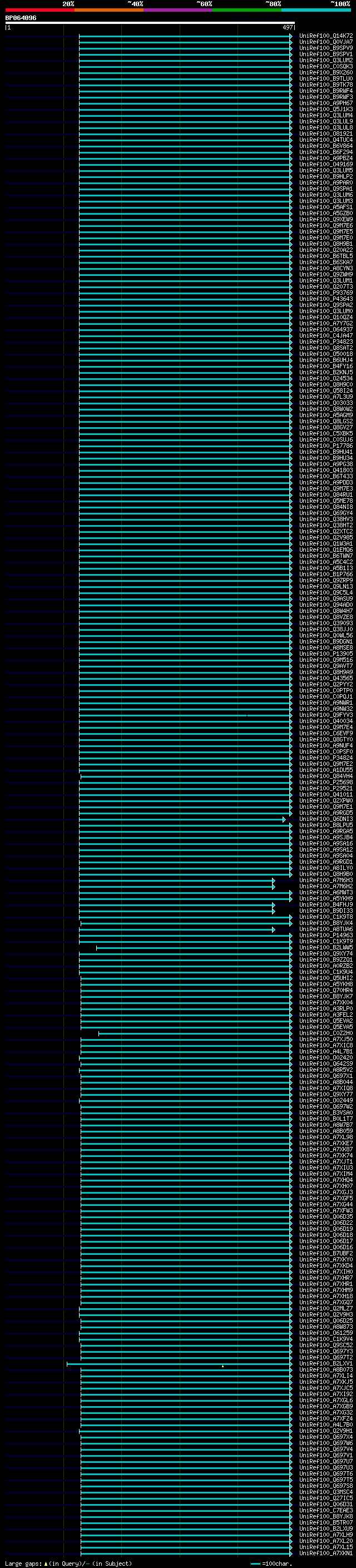Click the cyan ~100% identity color bar

tap(317, 10)
